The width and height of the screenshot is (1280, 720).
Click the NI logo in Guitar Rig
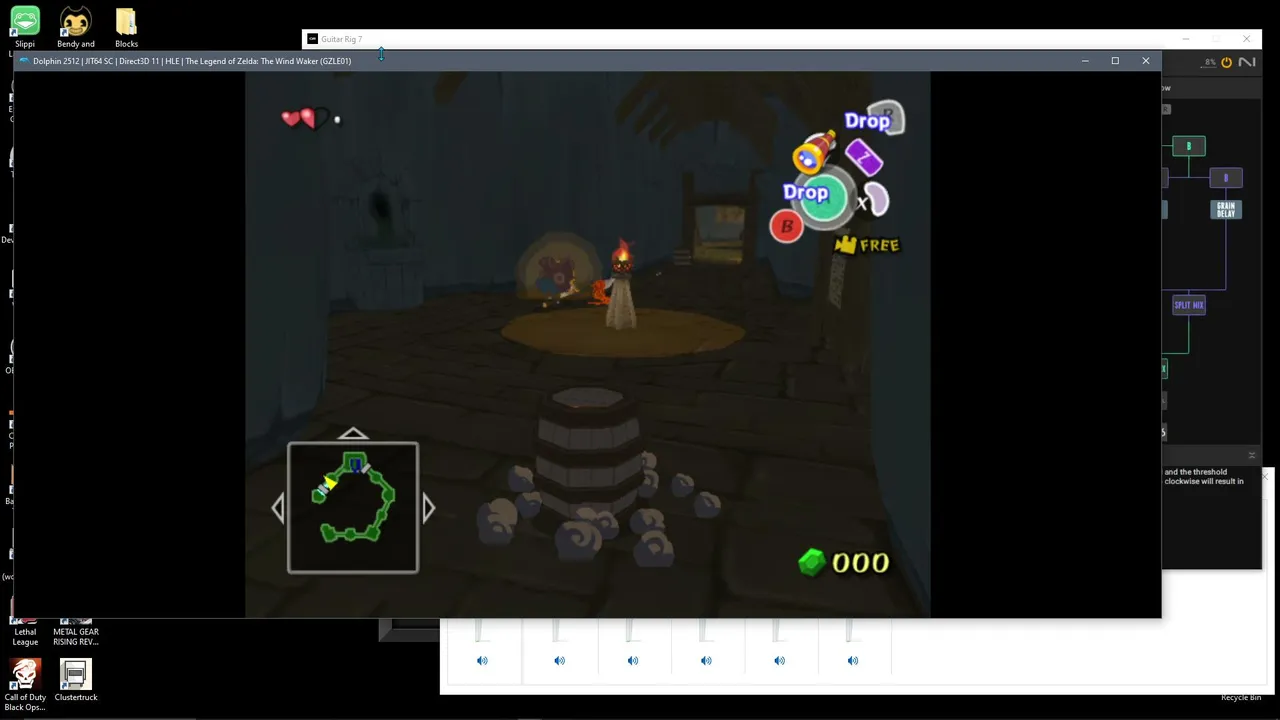(x=1247, y=62)
